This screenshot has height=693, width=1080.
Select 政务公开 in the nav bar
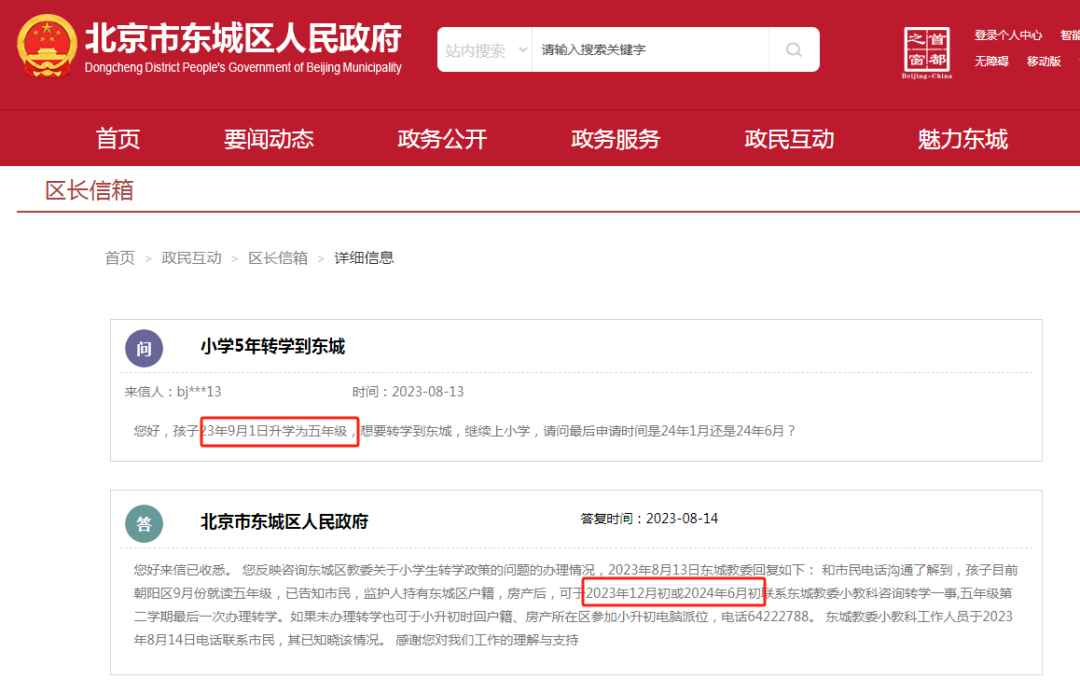pos(442,139)
